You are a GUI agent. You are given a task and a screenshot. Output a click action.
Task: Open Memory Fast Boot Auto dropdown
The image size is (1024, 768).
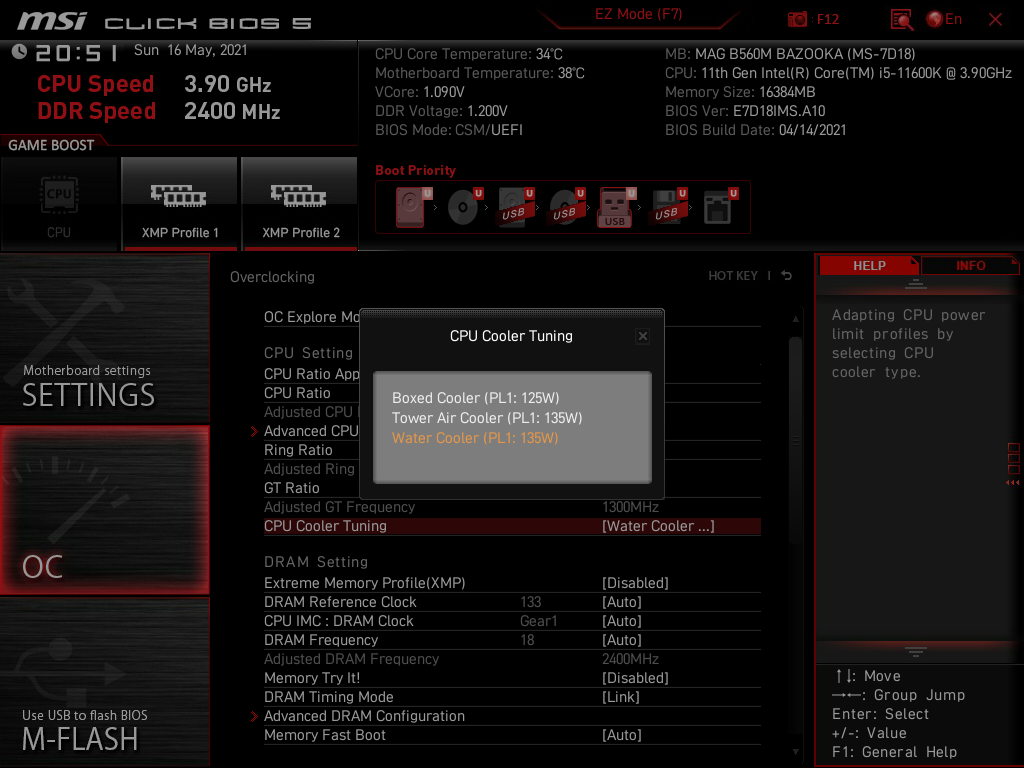click(622, 735)
